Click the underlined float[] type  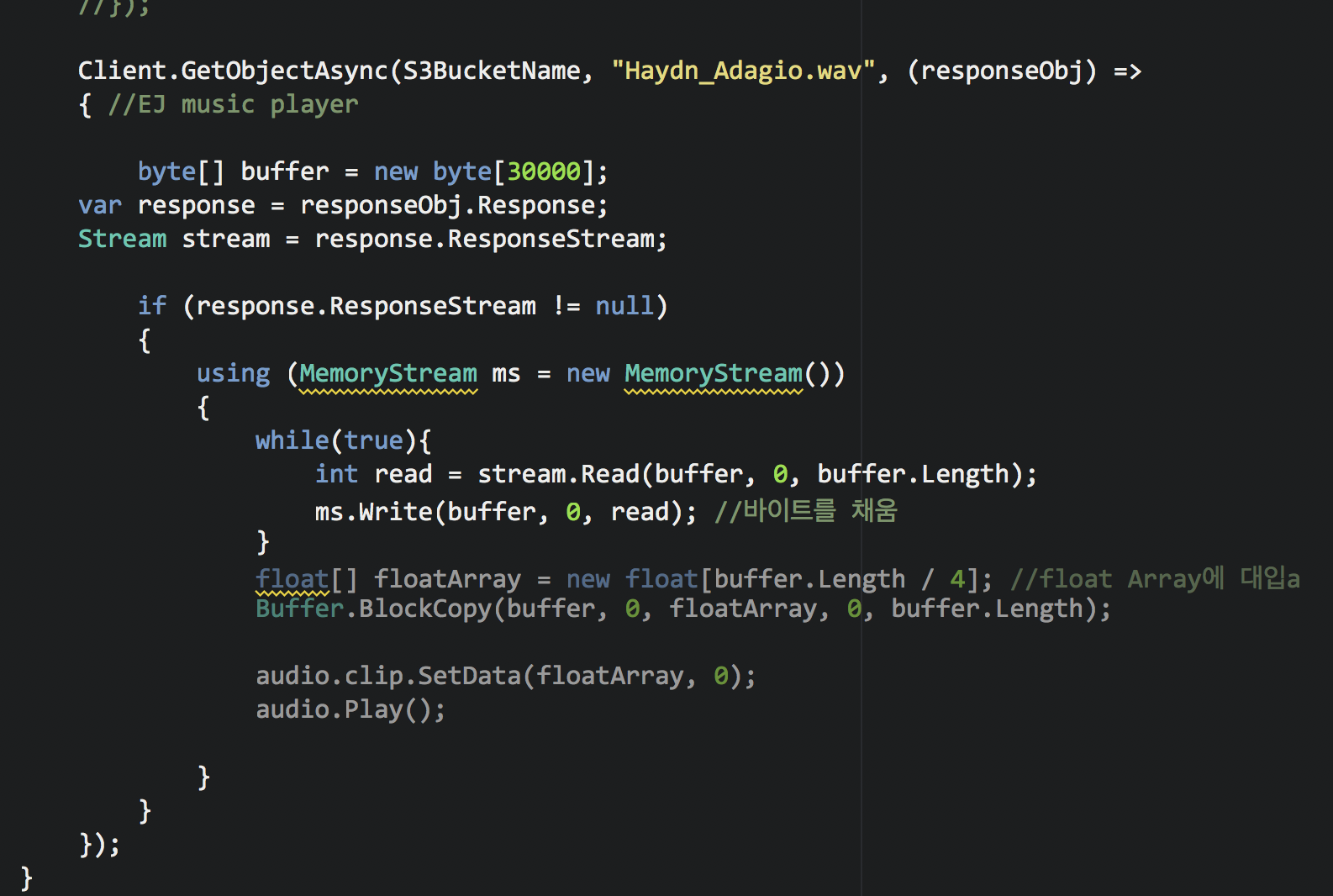[x=307, y=579]
